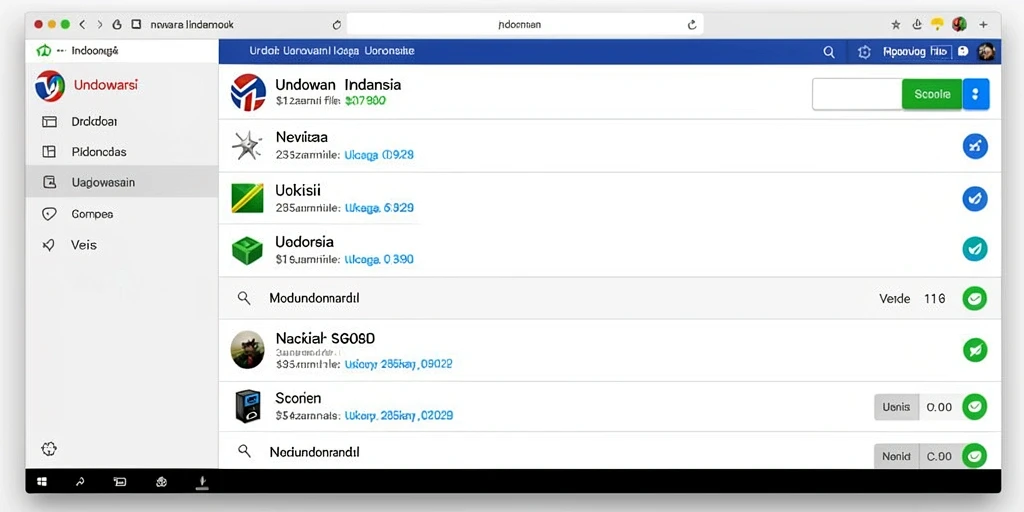The image size is (1024, 512).
Task: Click the gear icon at sidebar bottom
Action: (49, 449)
